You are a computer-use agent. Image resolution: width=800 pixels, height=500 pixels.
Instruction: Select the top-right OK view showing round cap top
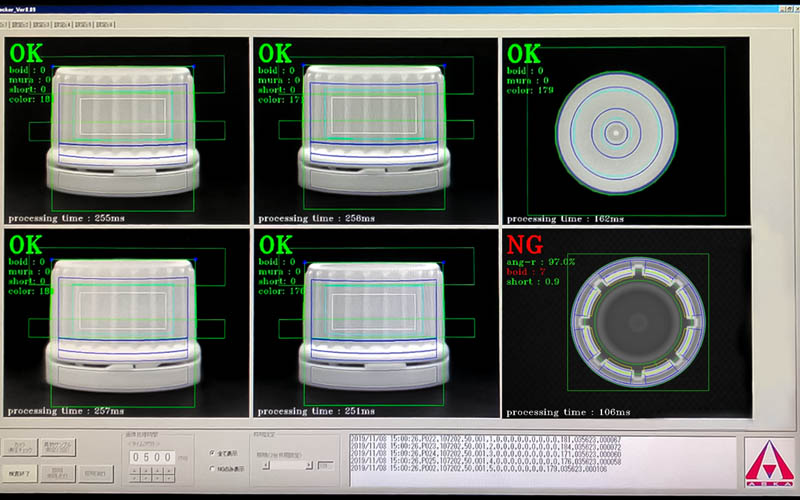[624, 130]
